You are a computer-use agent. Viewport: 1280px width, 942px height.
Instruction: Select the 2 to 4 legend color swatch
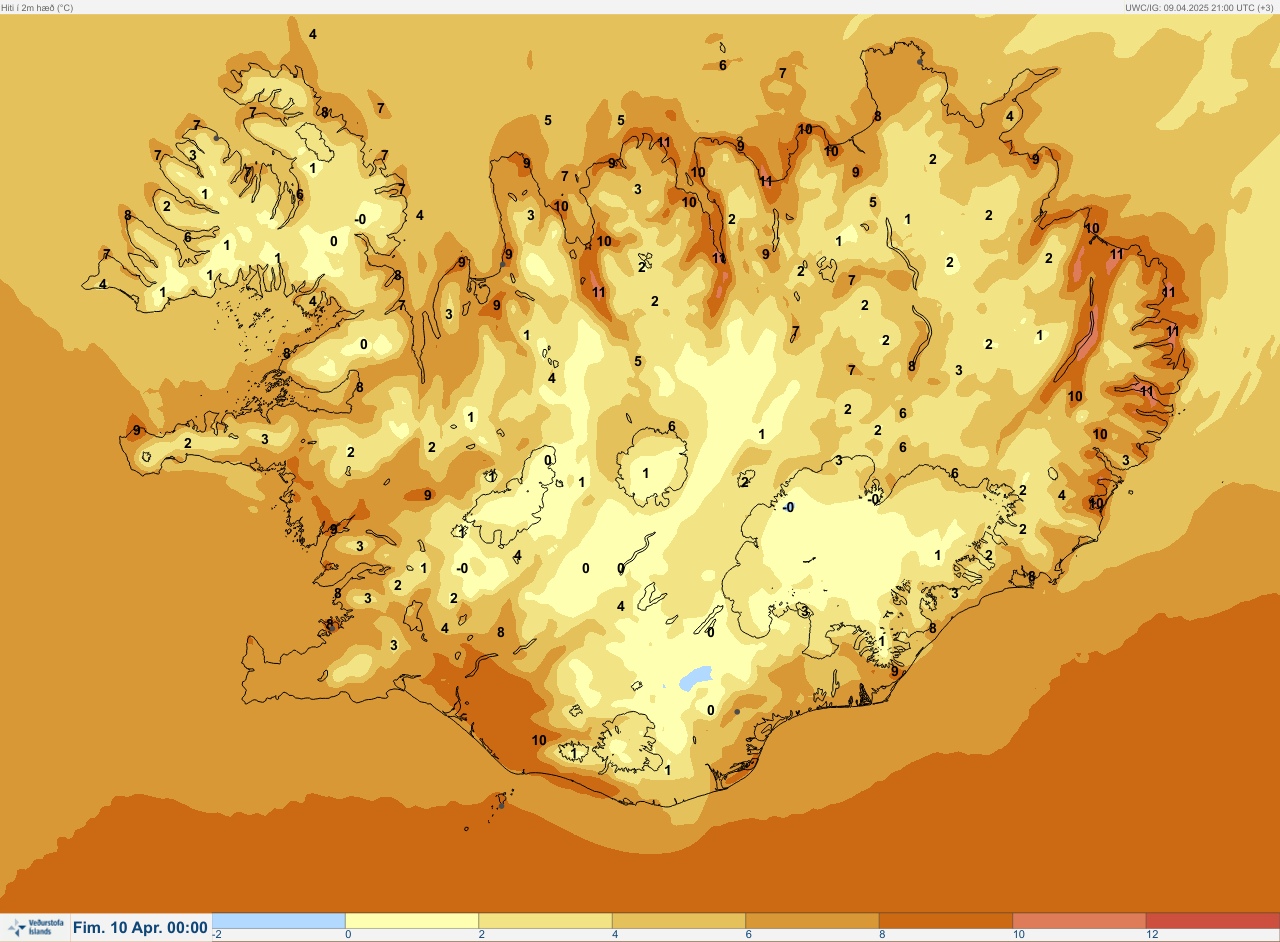545,920
